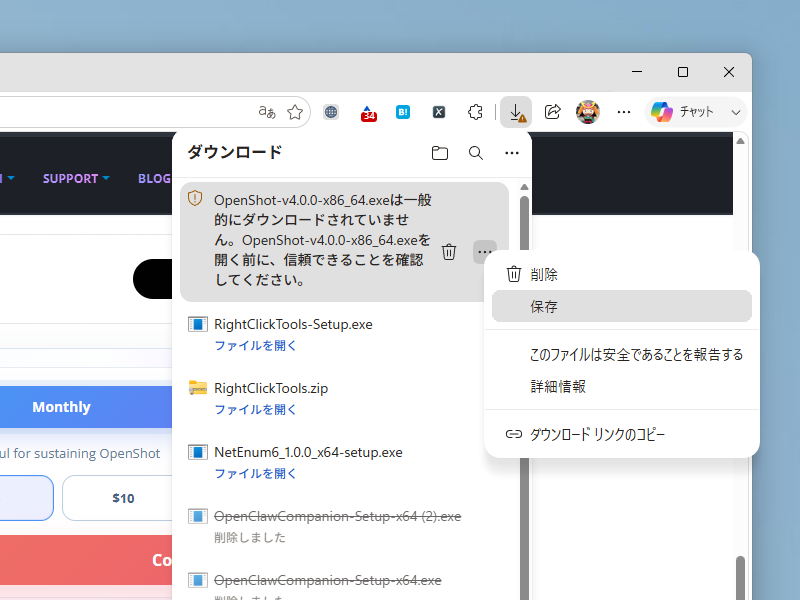800x600 pixels.
Task: Toggle the downloads toolbar button
Action: (516, 112)
